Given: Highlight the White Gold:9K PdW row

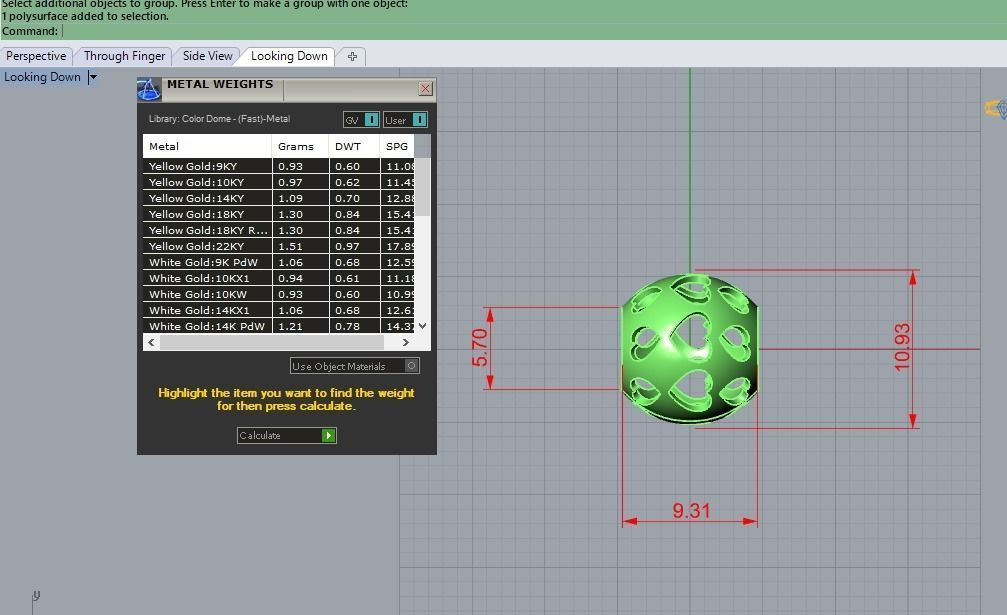Looking at the screenshot, I should tap(279, 263).
